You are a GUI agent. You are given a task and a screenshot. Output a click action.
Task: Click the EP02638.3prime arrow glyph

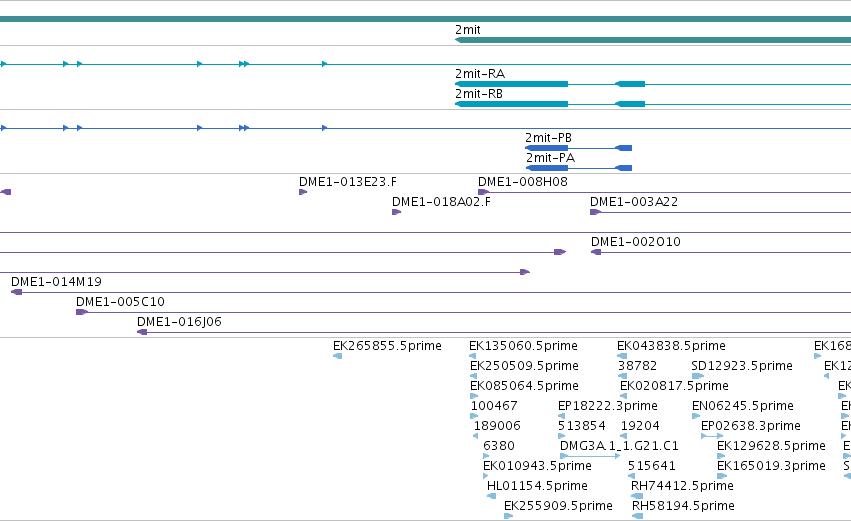[x=712, y=436]
